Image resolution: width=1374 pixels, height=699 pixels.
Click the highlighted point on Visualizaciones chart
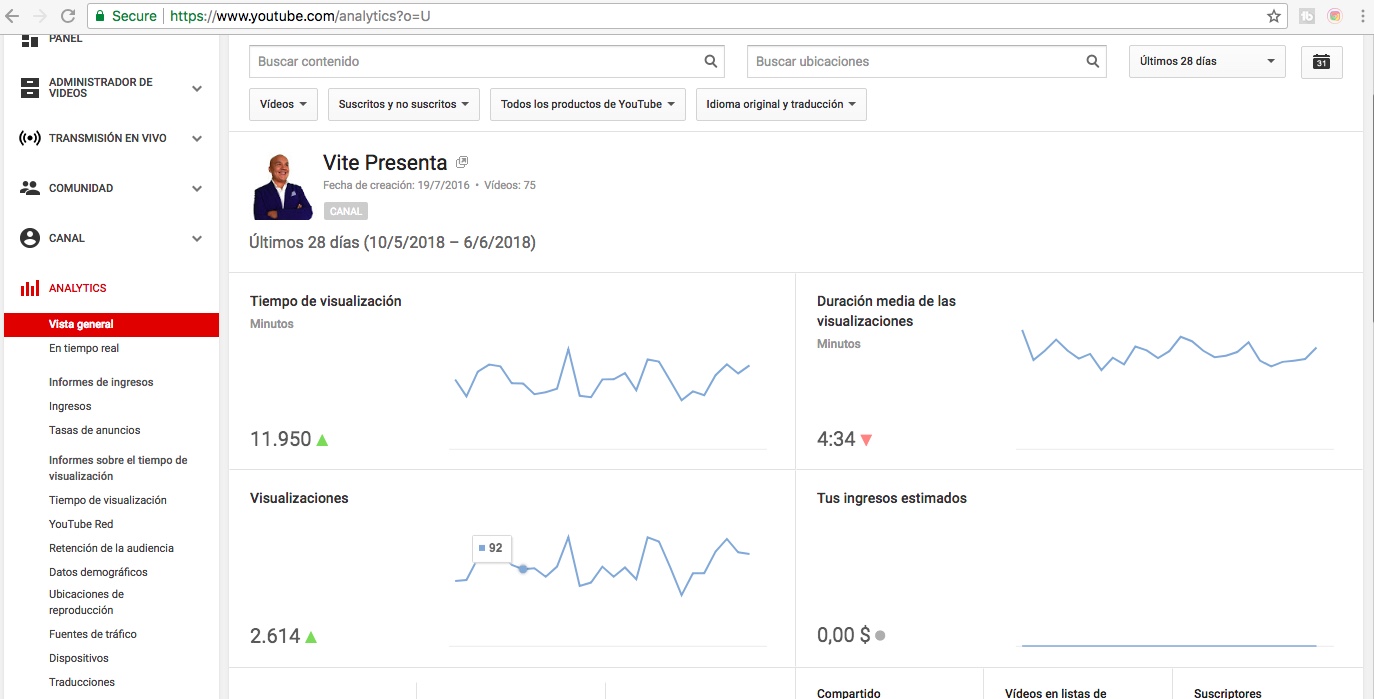click(x=523, y=568)
